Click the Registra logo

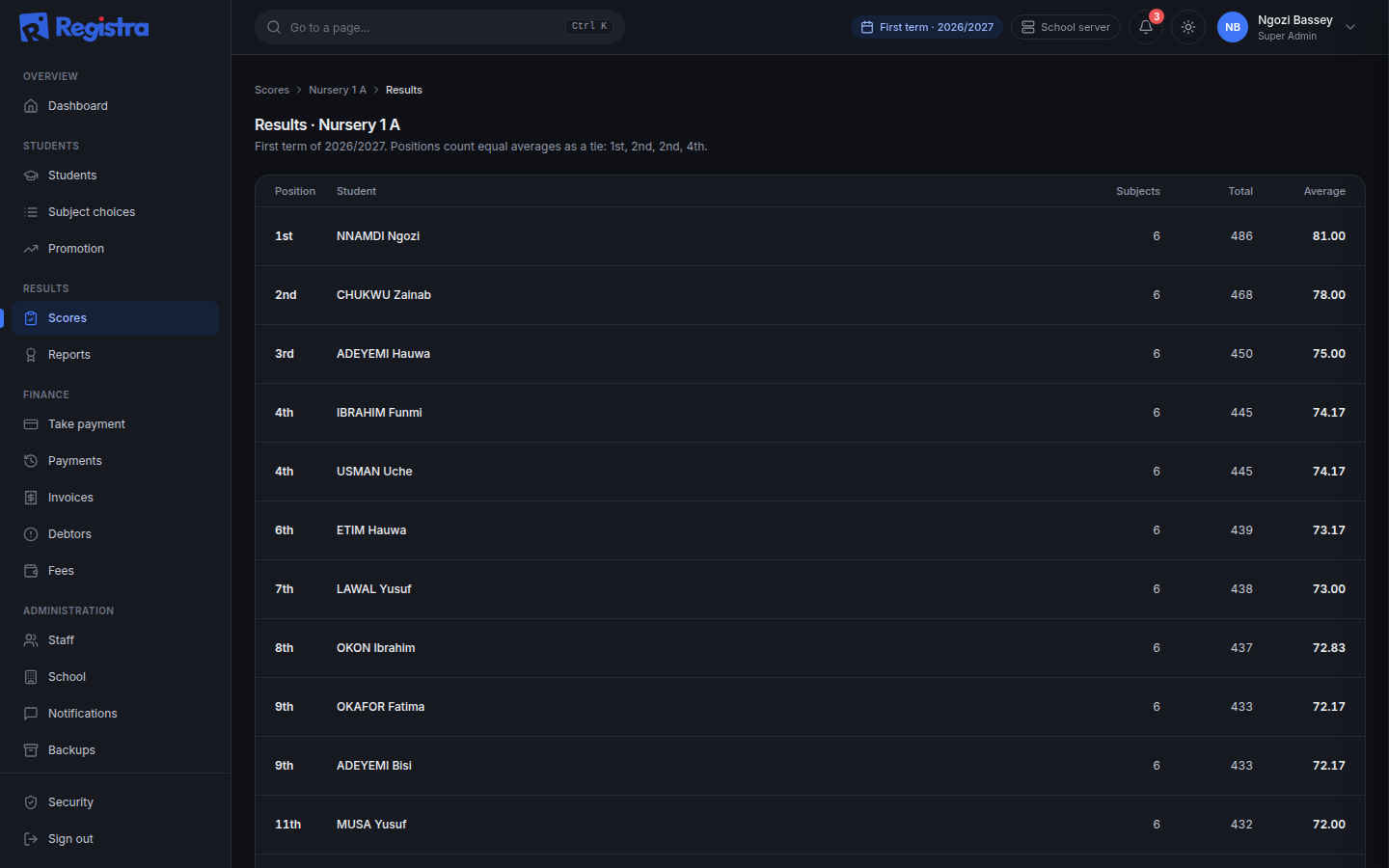84,27
